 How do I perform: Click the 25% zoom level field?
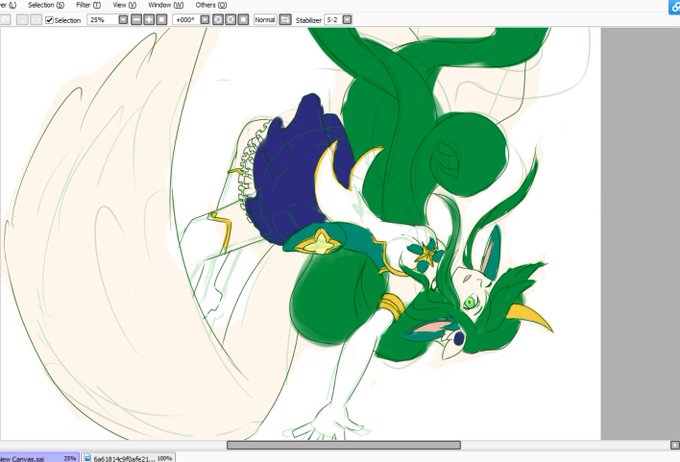coord(102,20)
